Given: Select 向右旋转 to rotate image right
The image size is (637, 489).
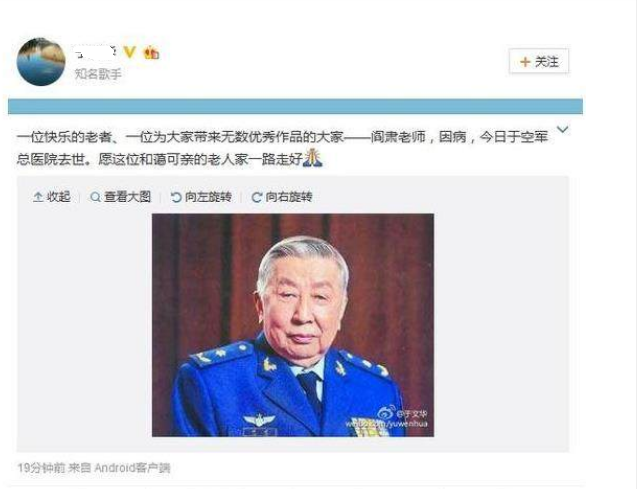Looking at the screenshot, I should pos(289,197).
